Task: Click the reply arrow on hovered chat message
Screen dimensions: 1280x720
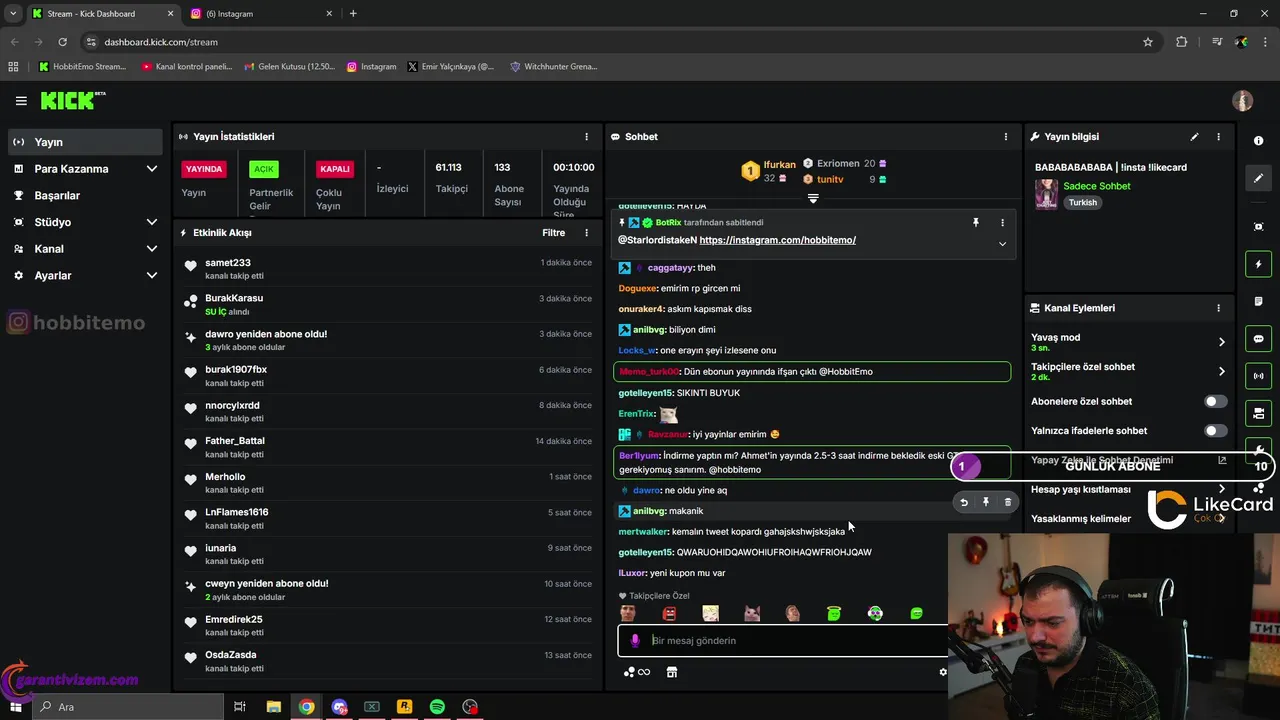Action: (x=964, y=502)
